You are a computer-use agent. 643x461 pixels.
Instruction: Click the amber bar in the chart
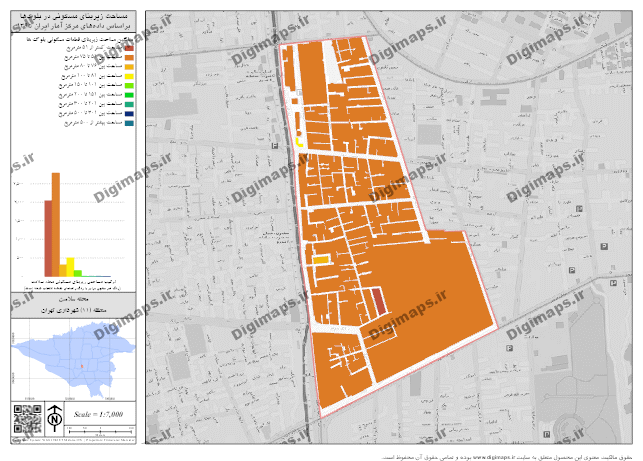63,271
